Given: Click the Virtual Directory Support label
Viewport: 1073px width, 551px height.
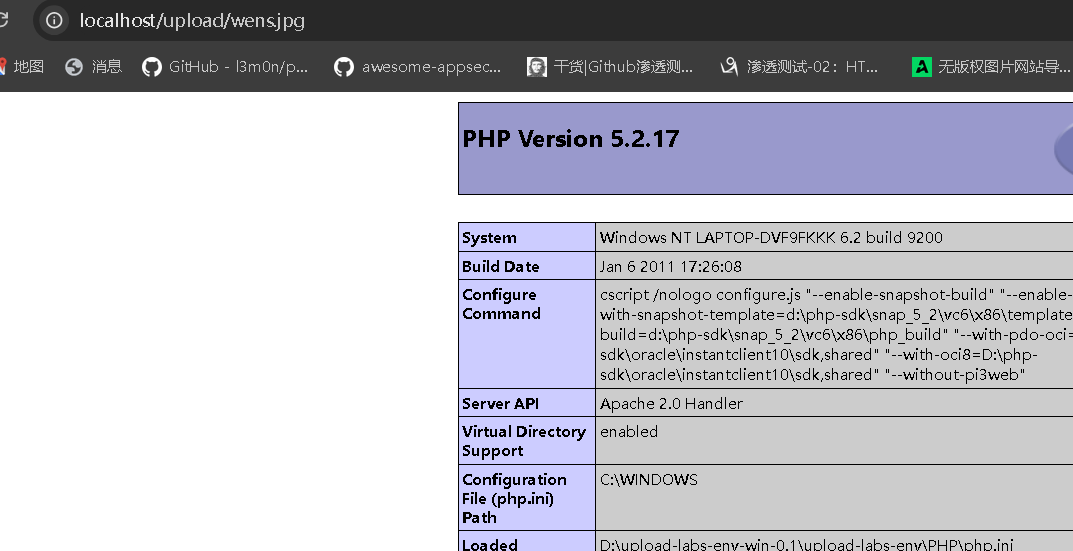Looking at the screenshot, I should point(524,441).
